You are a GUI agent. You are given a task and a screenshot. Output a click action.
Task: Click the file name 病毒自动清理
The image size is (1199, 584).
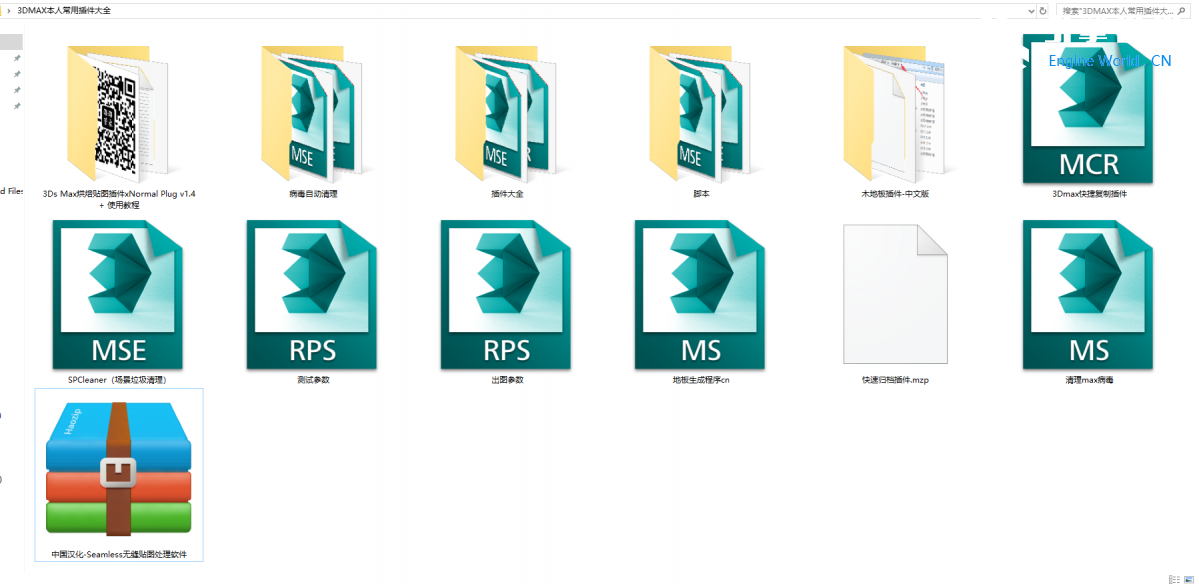click(313, 194)
